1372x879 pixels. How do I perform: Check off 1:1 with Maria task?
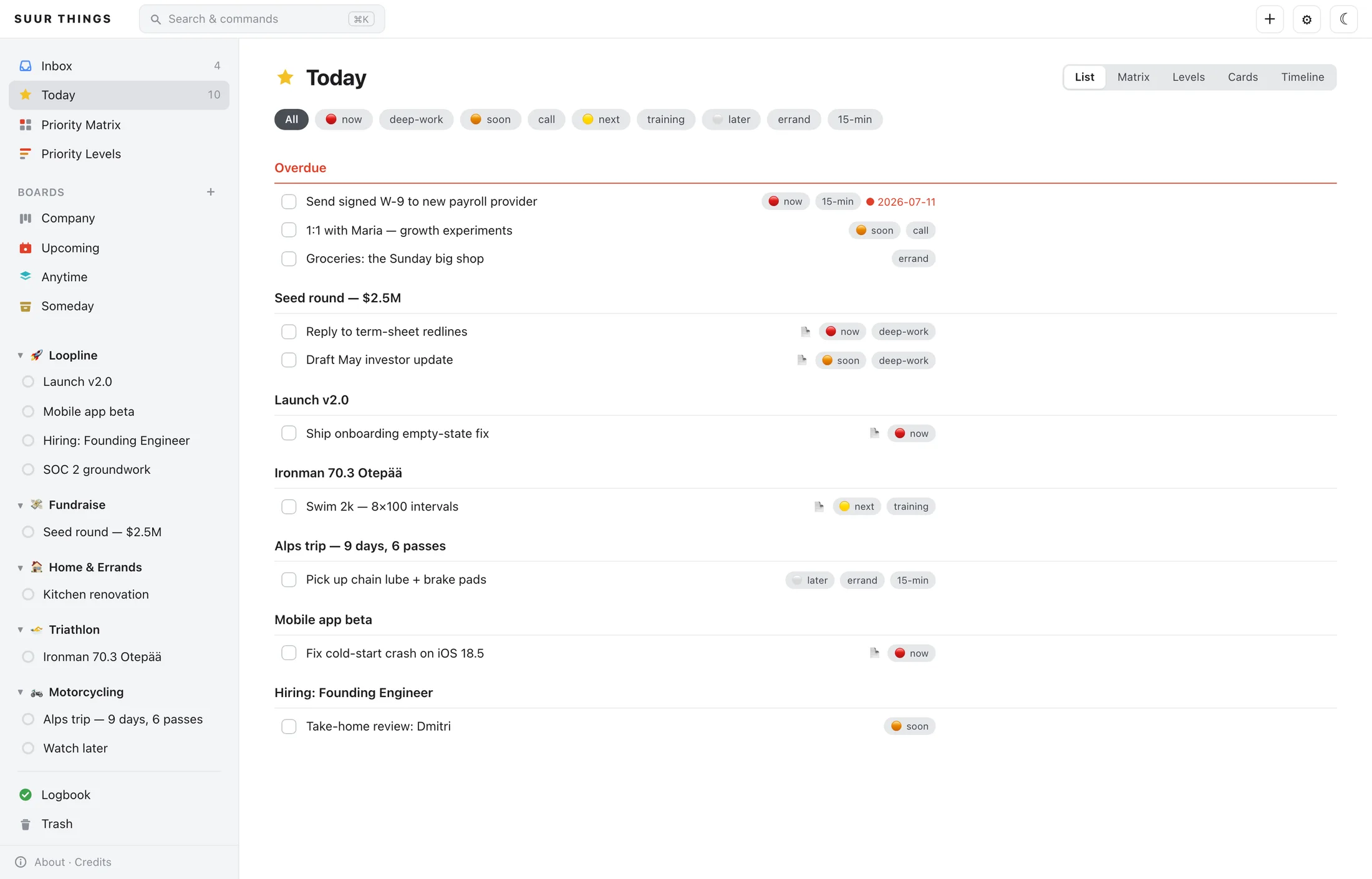[x=289, y=230]
